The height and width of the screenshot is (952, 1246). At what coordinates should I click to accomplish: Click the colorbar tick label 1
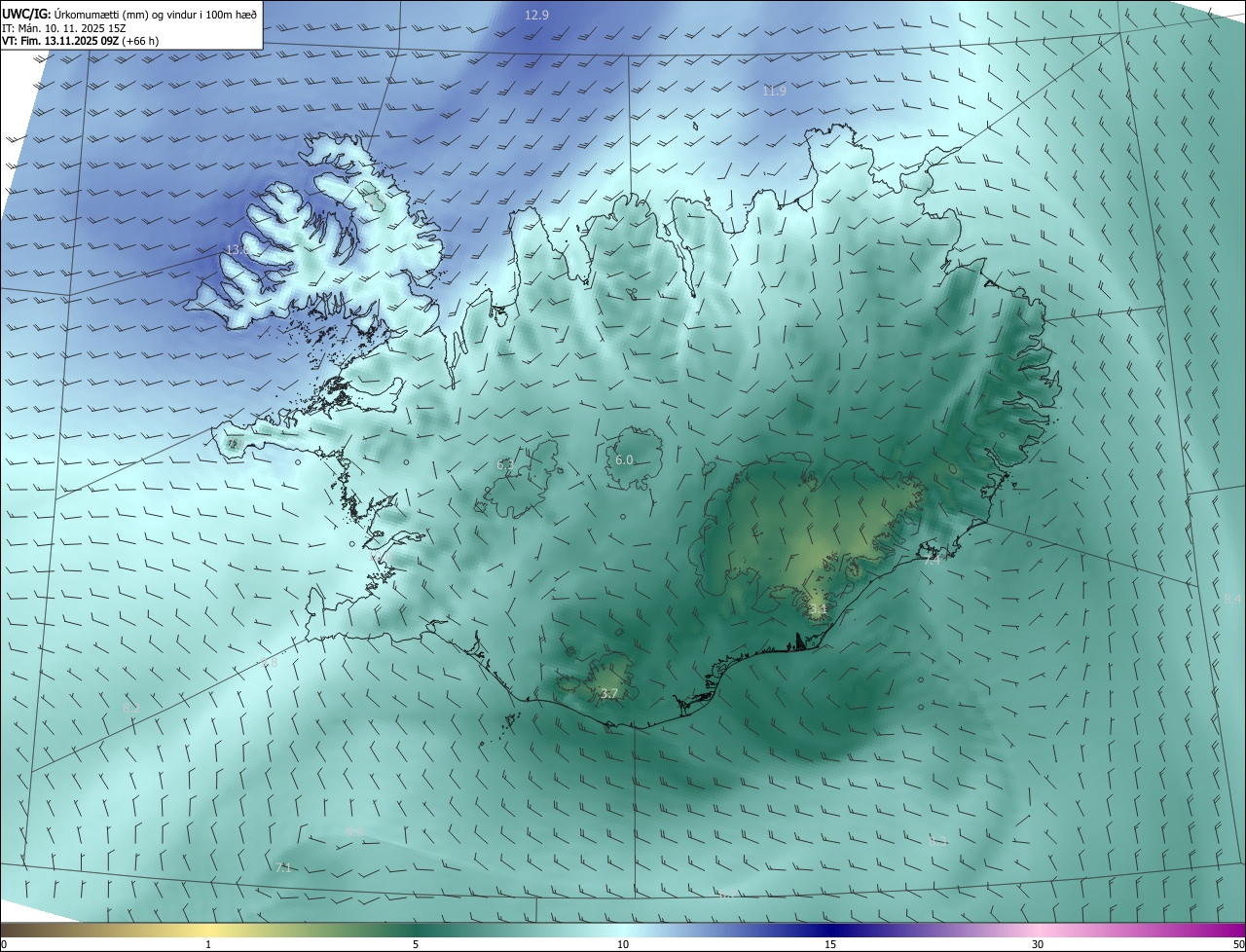click(x=209, y=944)
